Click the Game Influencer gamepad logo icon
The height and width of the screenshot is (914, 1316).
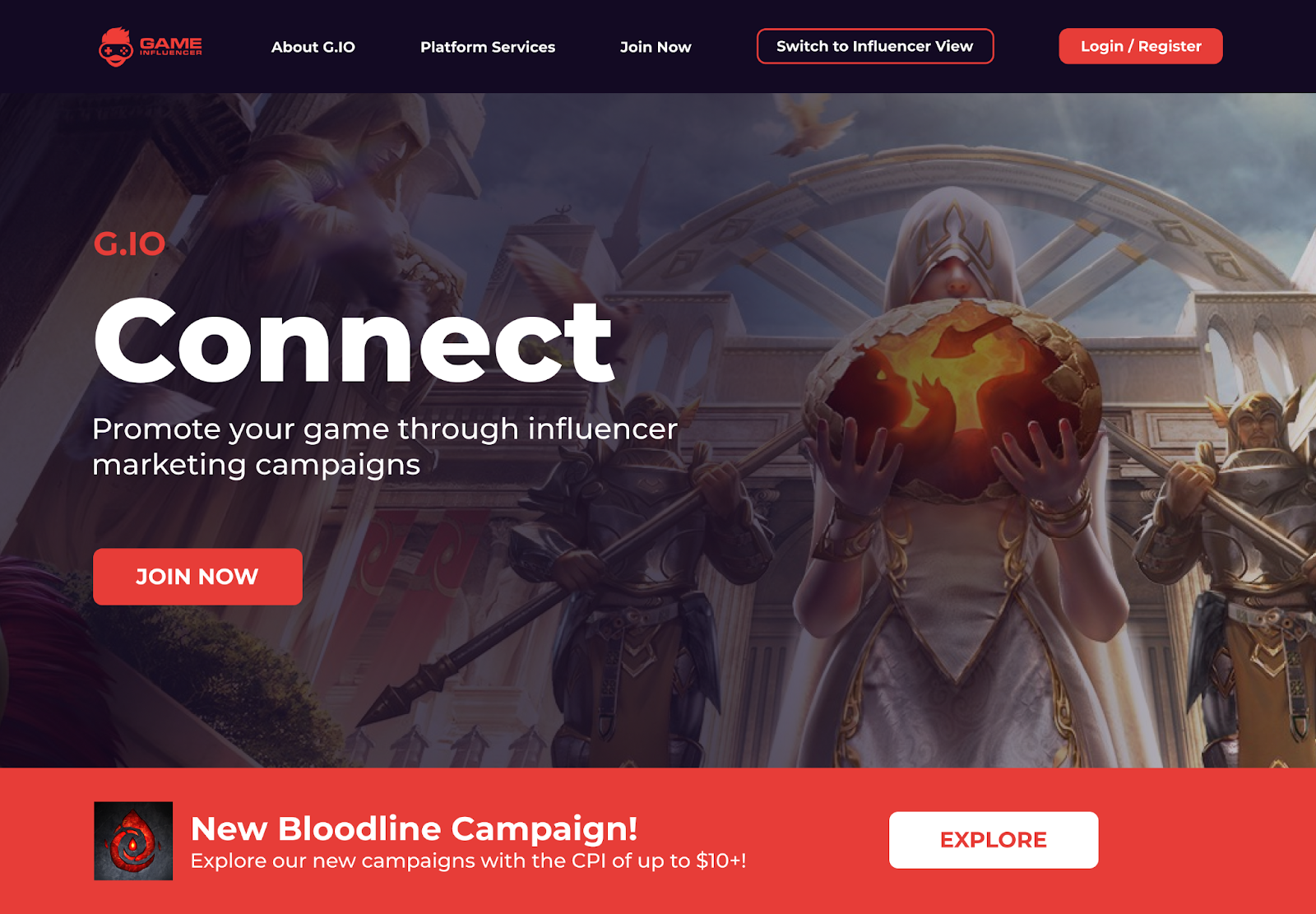(116, 47)
